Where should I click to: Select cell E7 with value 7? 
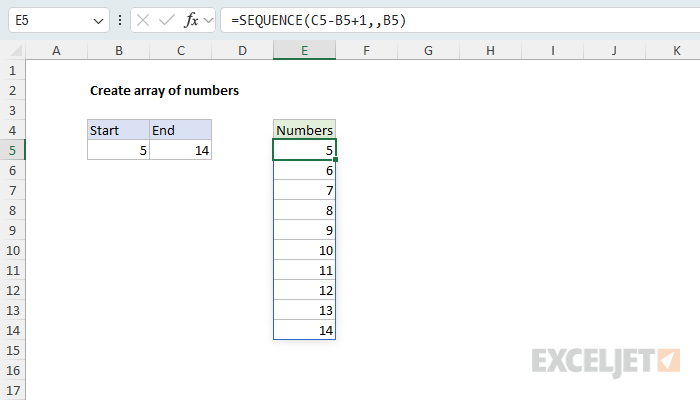(304, 191)
